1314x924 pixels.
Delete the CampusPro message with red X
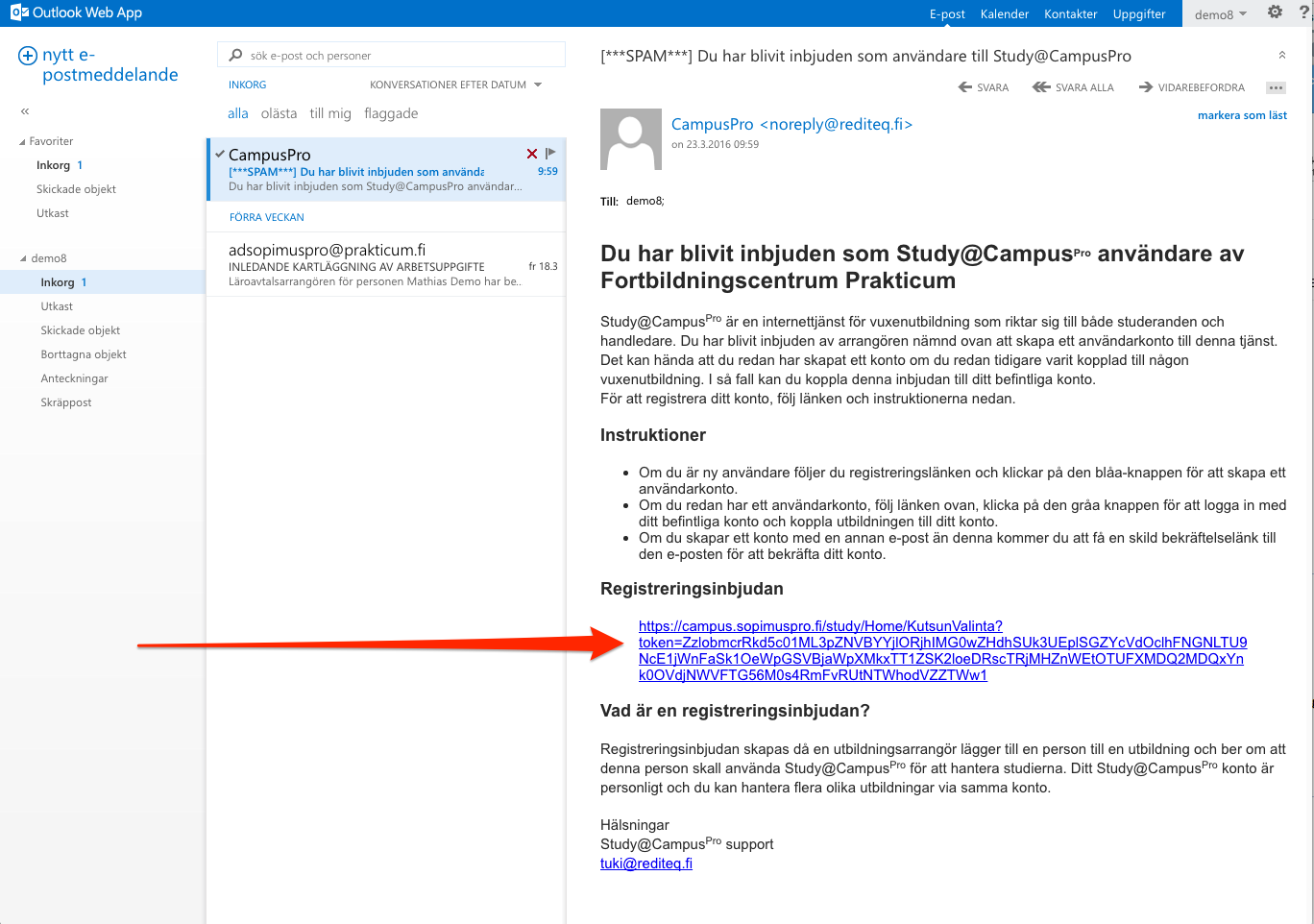pos(532,154)
